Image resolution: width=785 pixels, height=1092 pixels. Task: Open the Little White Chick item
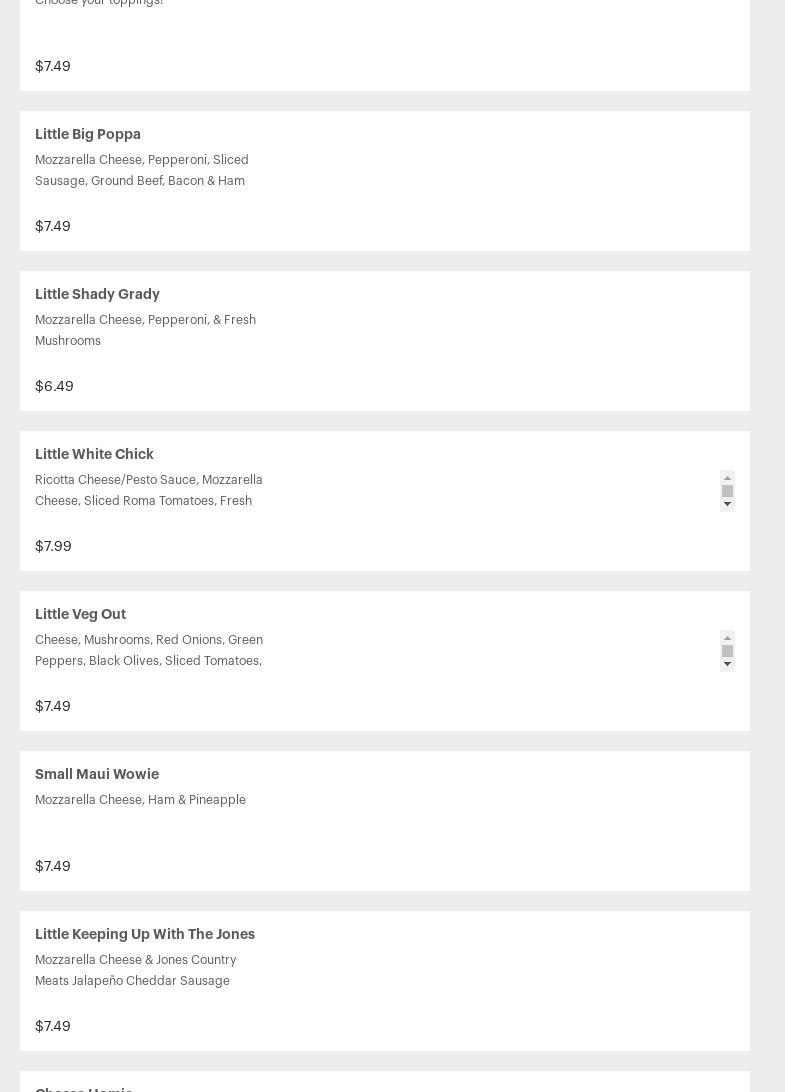click(94, 454)
